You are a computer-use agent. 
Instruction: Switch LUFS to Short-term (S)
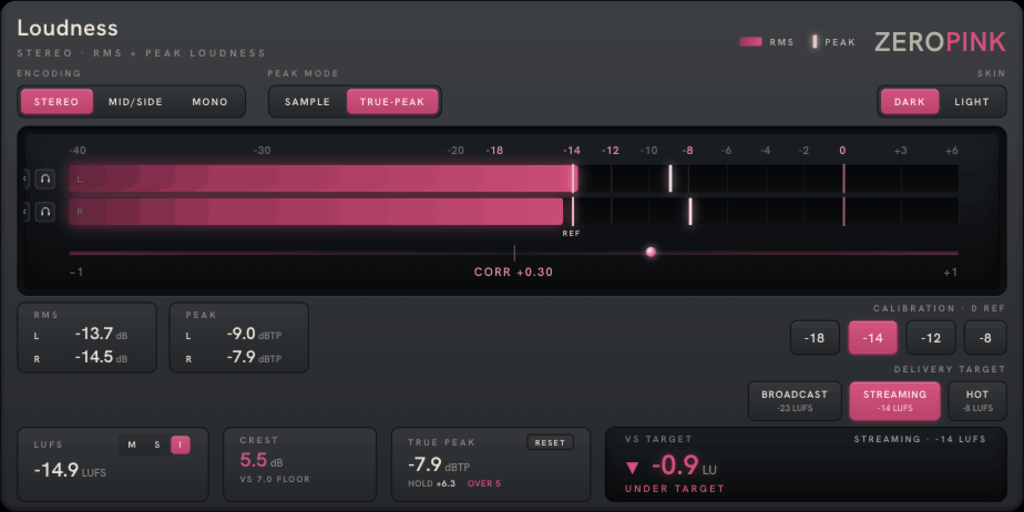(x=157, y=445)
